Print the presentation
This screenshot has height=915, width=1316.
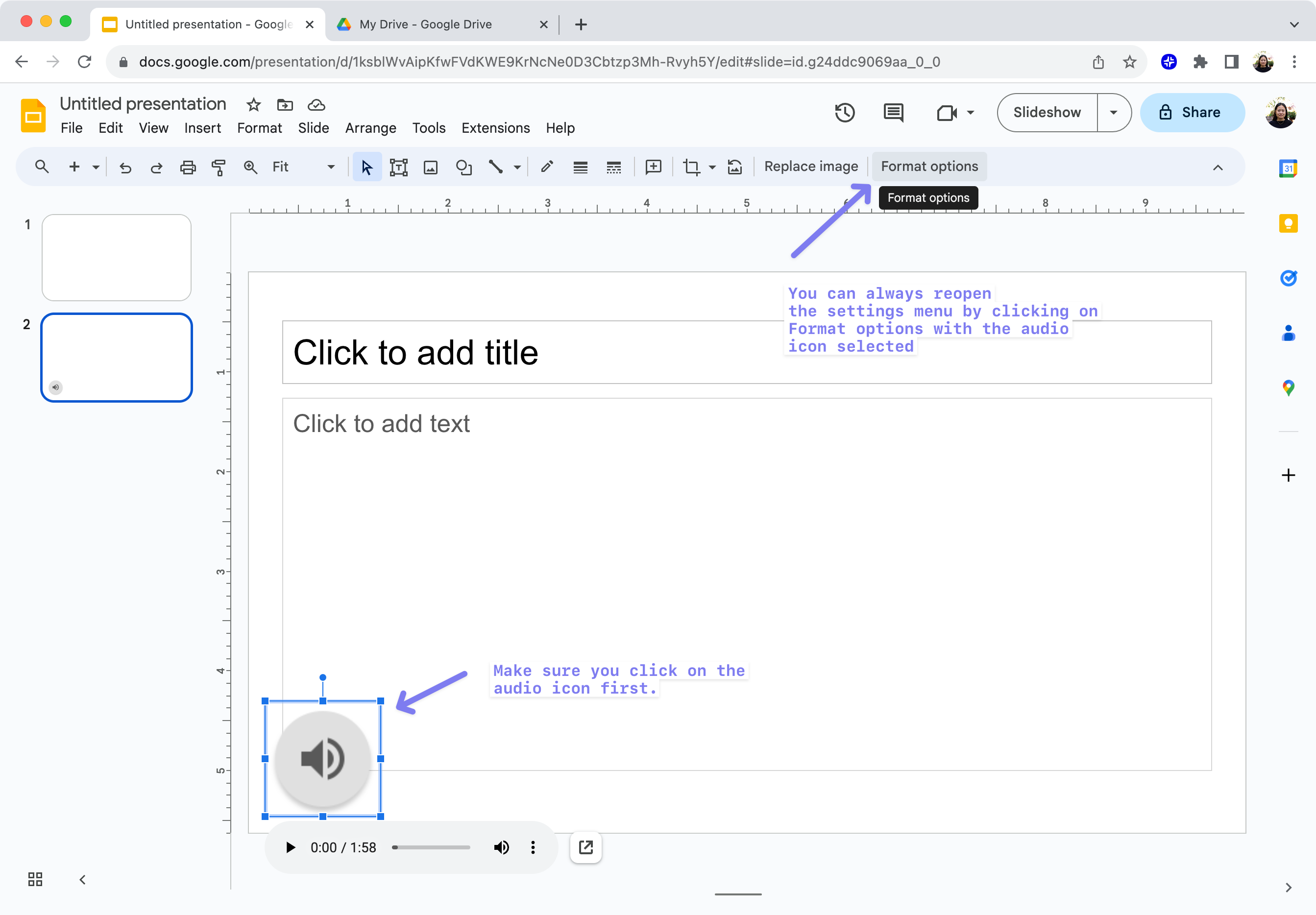point(188,168)
